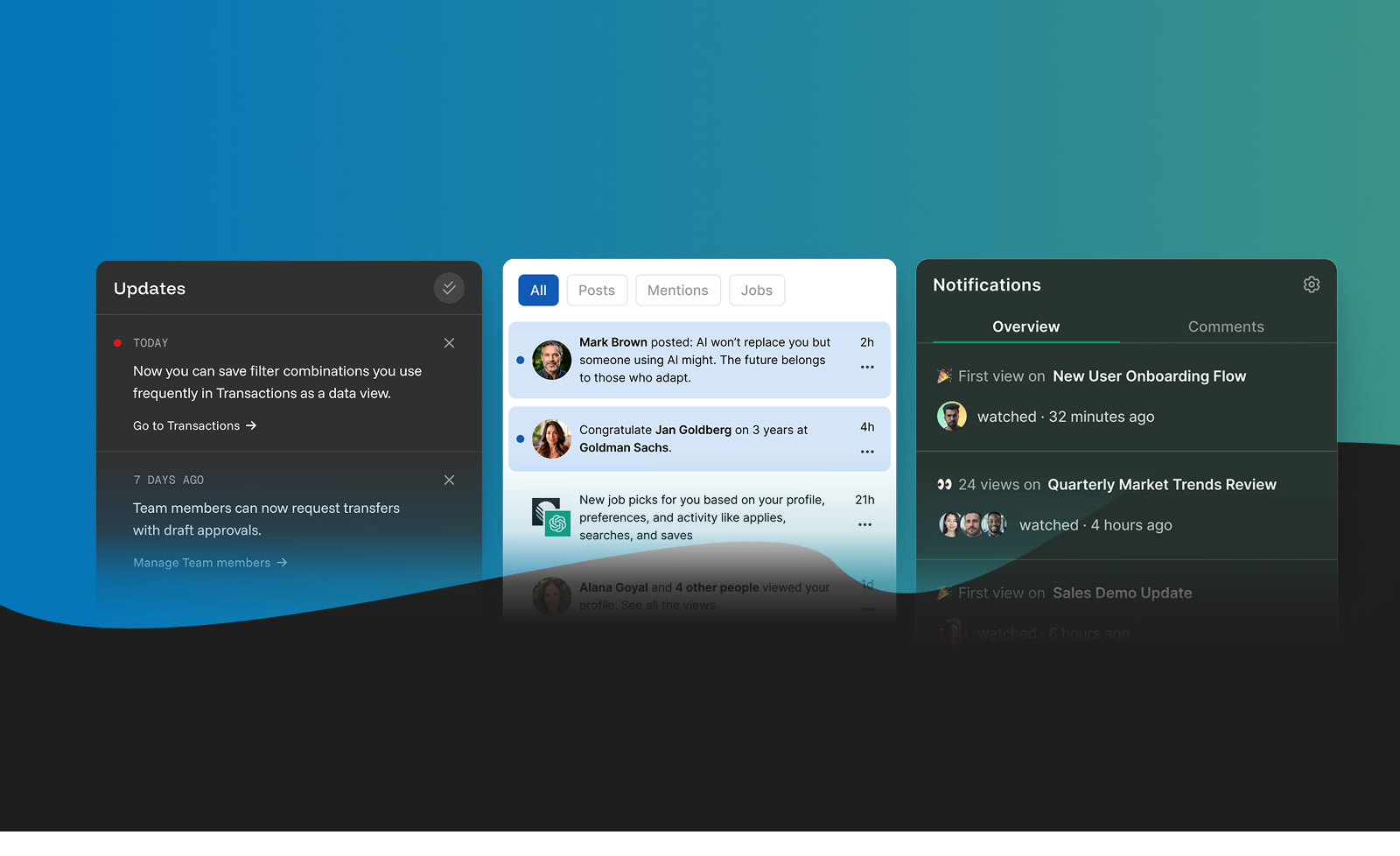Screen dimensions: 1400x856
Task: Open options on Jan Goldberg's anniversary post
Action: point(866,452)
